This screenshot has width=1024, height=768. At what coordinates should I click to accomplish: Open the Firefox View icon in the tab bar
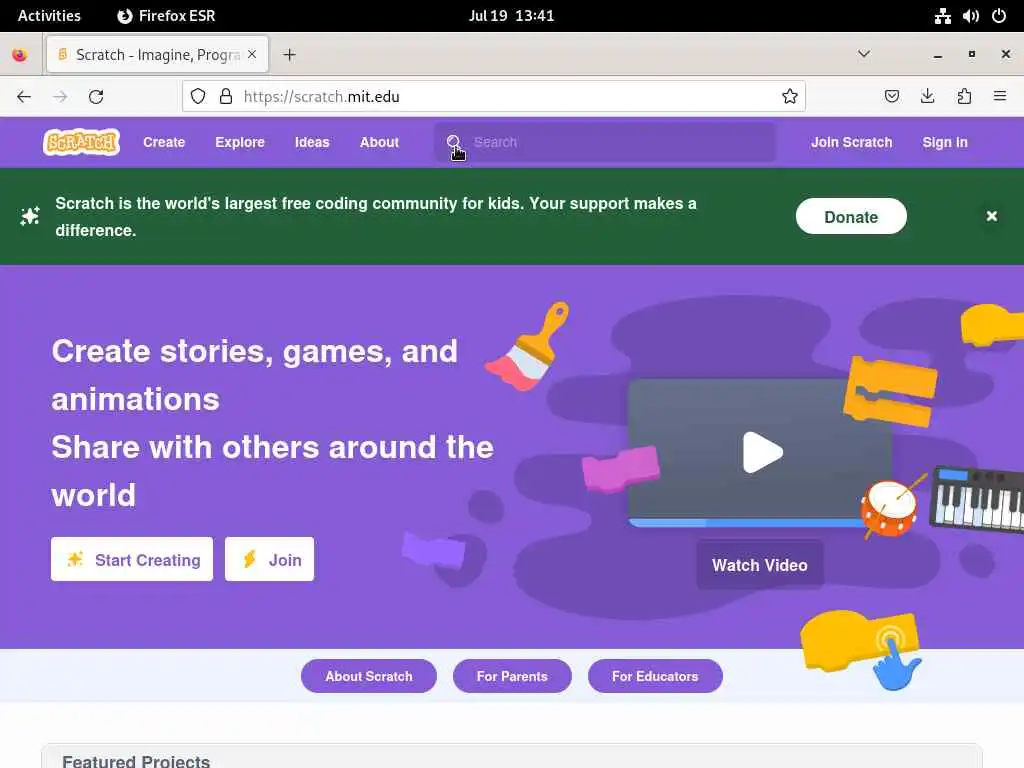pyautogui.click(x=20, y=55)
